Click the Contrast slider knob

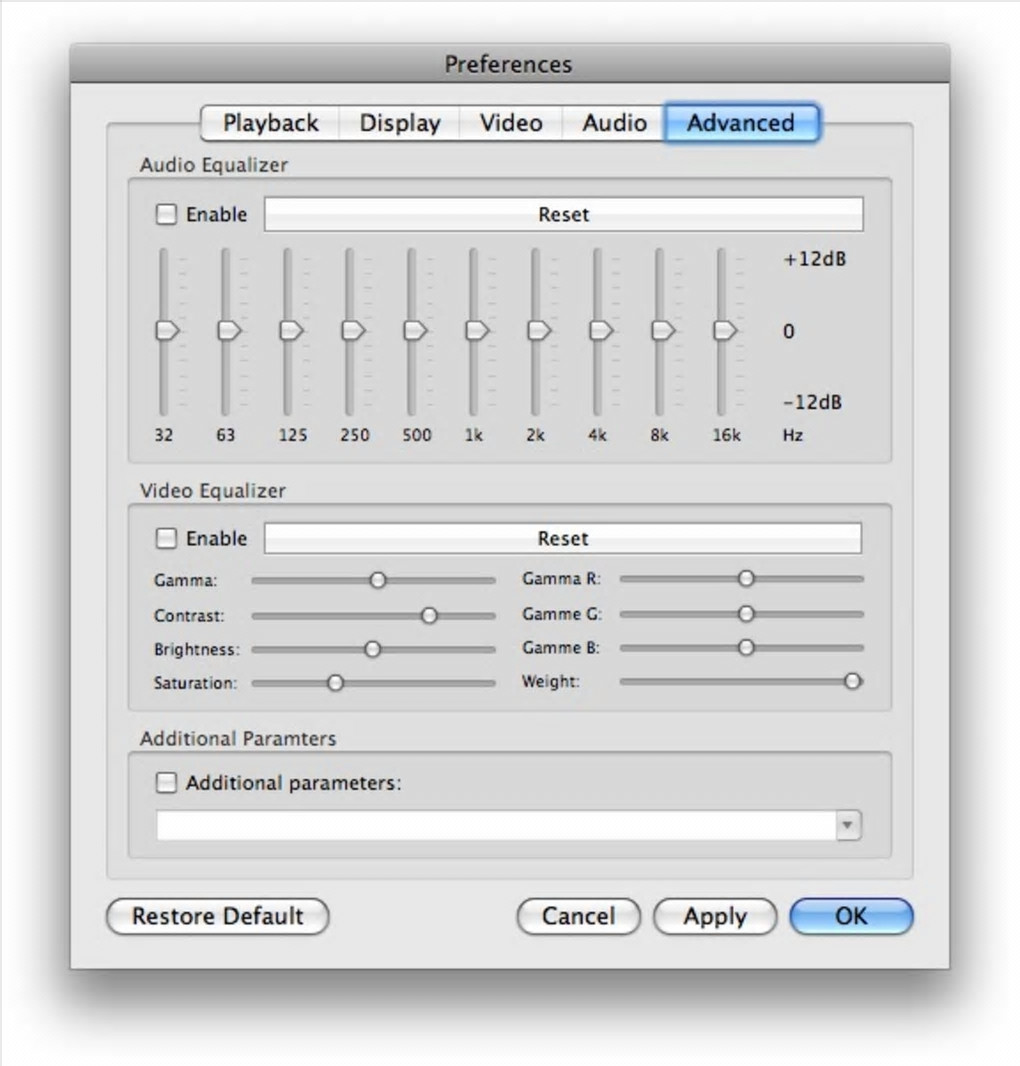(429, 615)
